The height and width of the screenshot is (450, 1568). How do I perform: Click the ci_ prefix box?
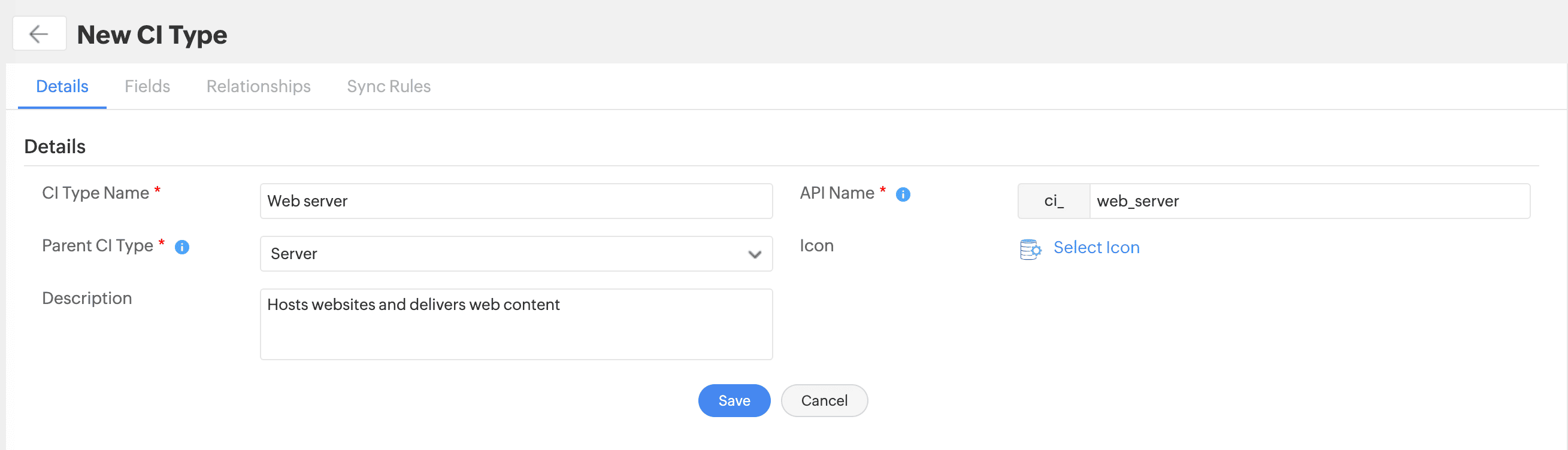pos(1054,201)
